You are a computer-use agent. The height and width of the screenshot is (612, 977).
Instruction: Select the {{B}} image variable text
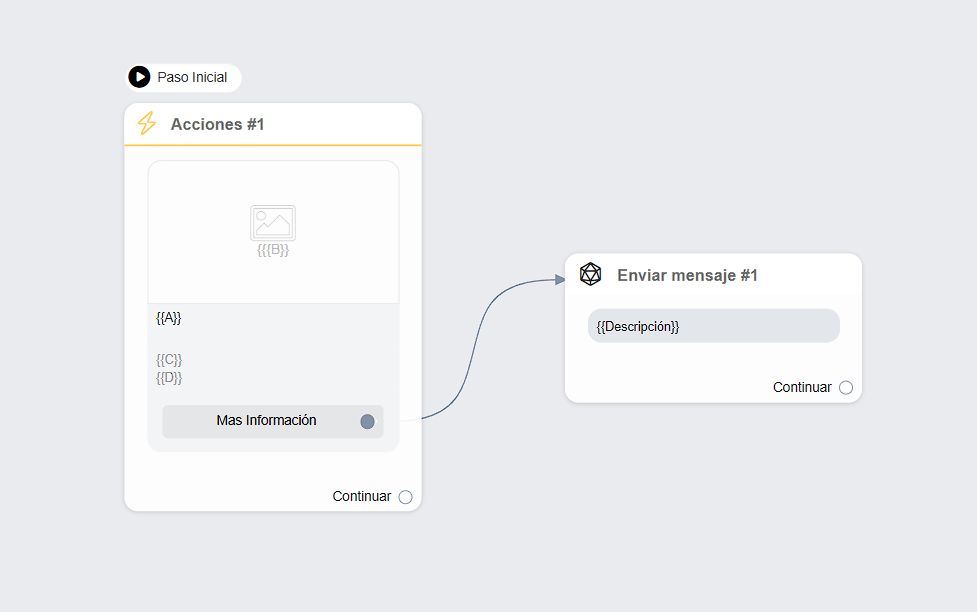click(273, 250)
